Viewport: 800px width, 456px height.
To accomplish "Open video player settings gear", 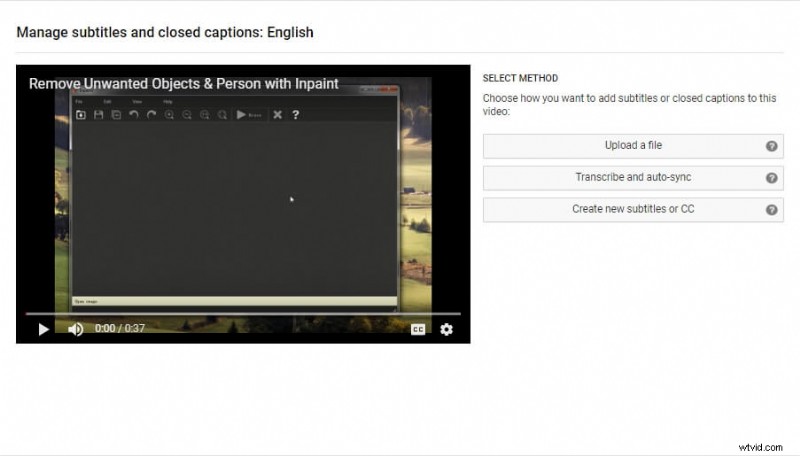I will [x=446, y=330].
